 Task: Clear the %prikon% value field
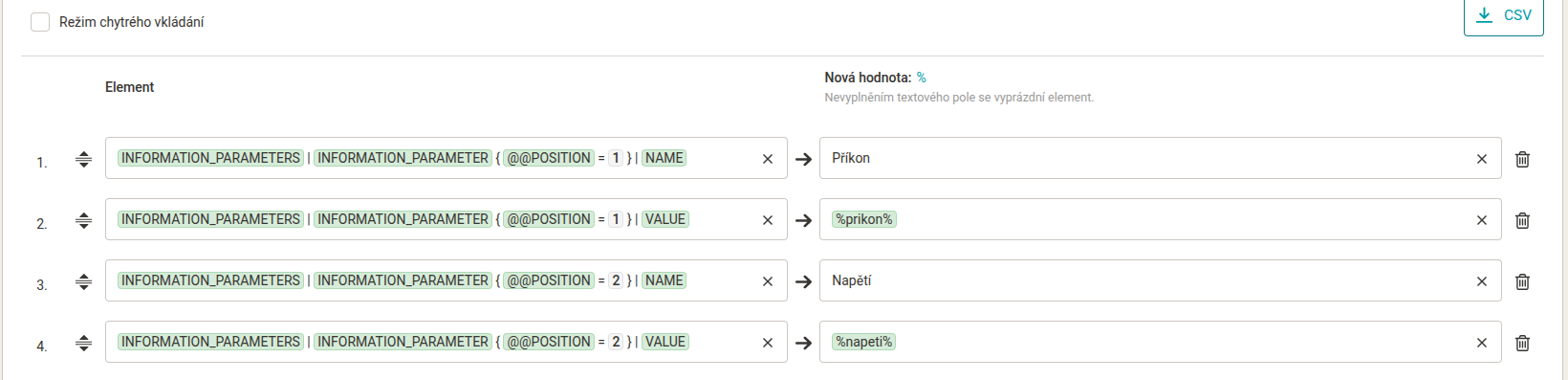tap(1482, 220)
